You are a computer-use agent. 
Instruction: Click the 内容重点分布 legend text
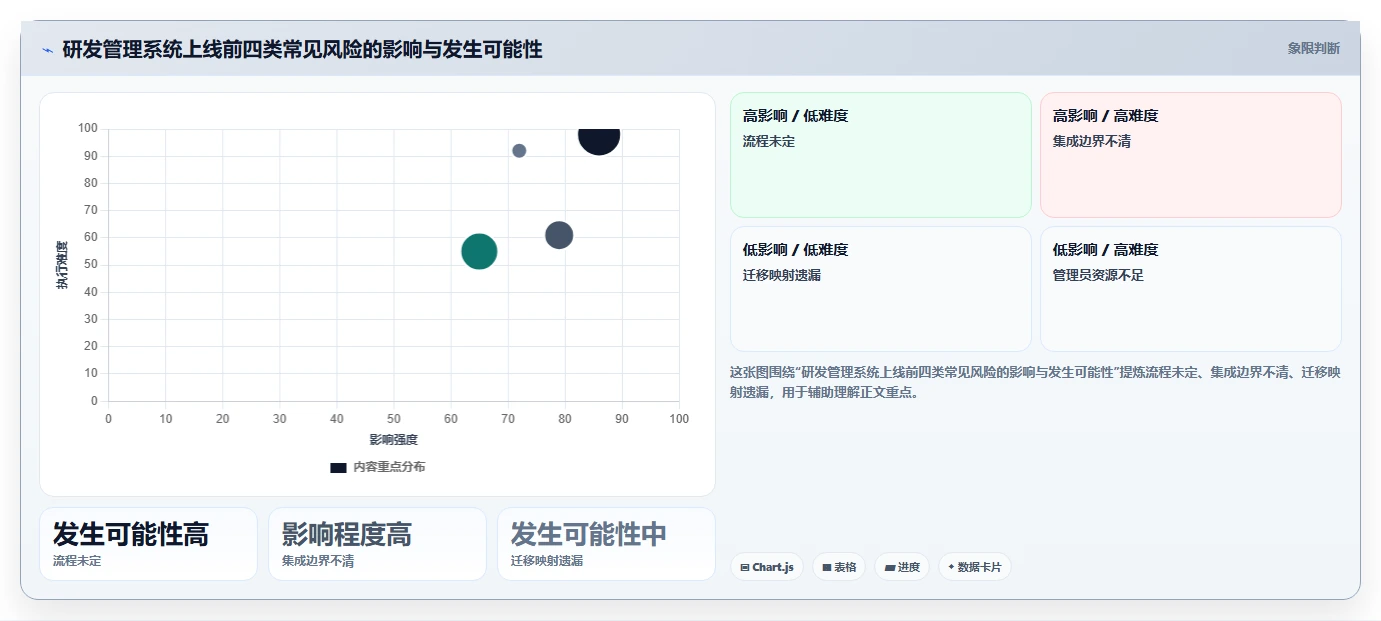[389, 467]
